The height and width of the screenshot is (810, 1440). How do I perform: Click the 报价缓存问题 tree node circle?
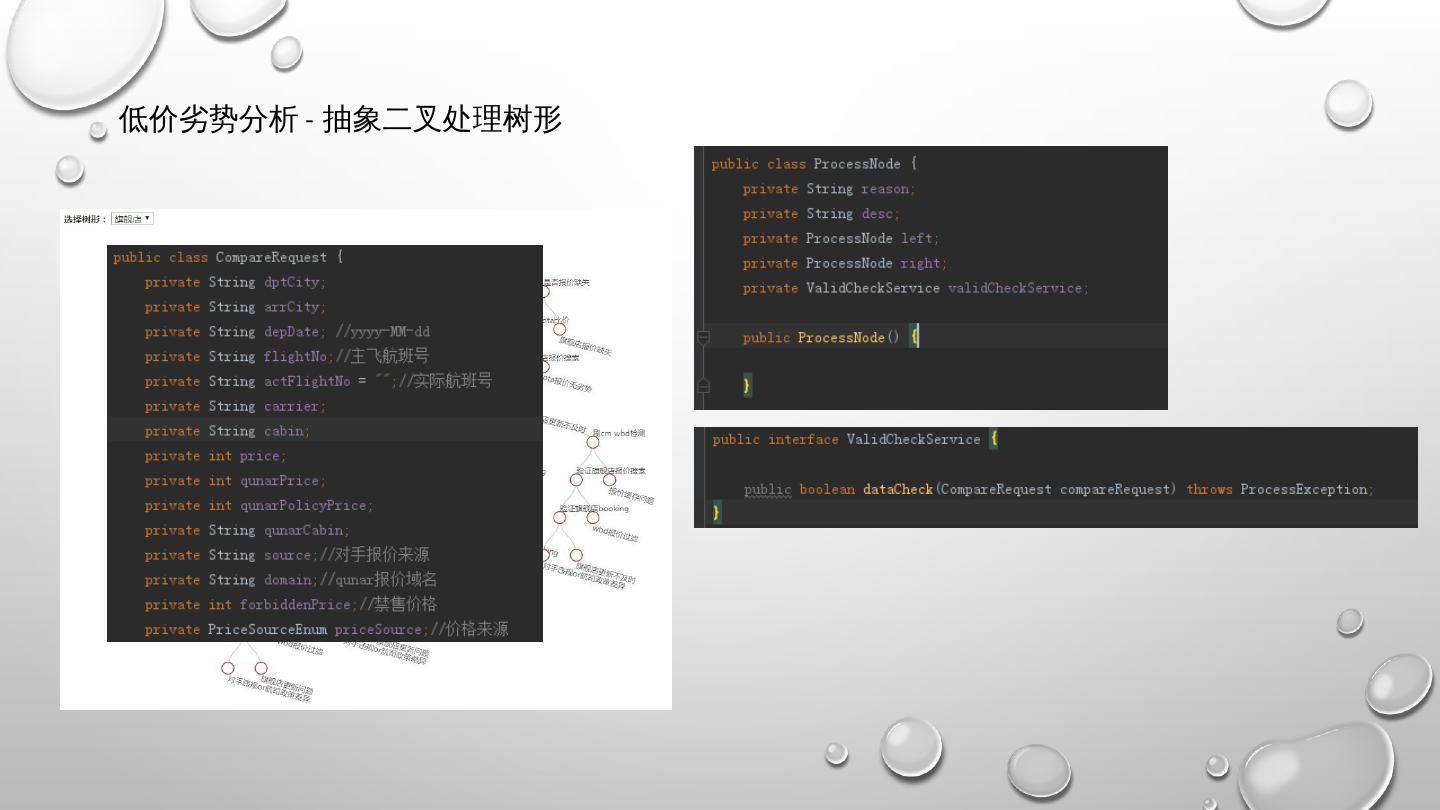point(609,480)
